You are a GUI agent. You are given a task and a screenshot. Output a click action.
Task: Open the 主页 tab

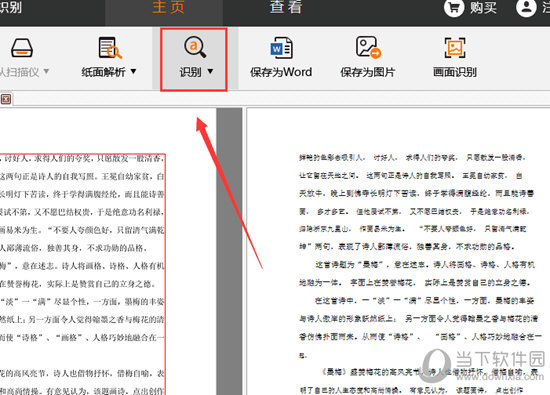(168, 7)
